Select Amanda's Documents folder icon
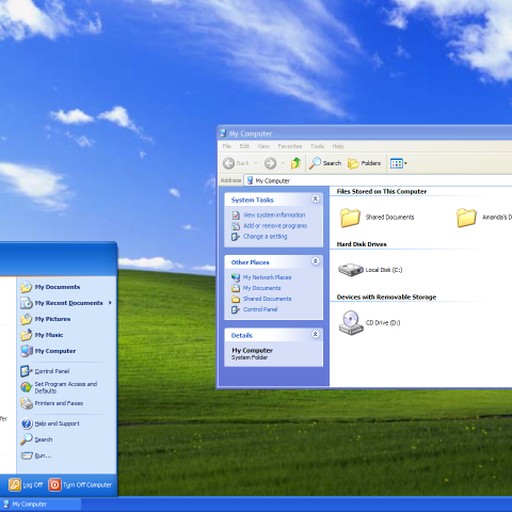Viewport: 512px width, 512px height. pos(466,217)
